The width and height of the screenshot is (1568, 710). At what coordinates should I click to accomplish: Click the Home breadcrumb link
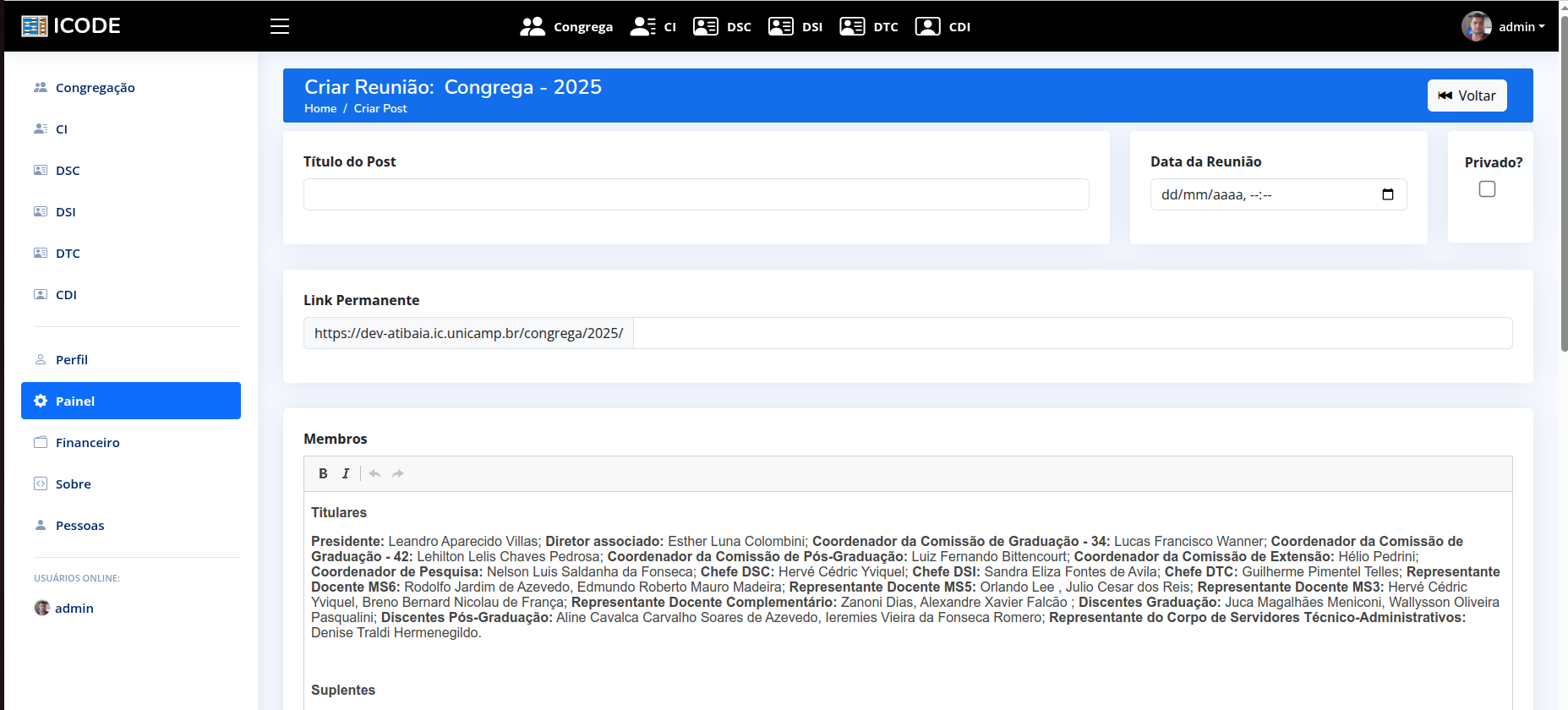[x=320, y=108]
